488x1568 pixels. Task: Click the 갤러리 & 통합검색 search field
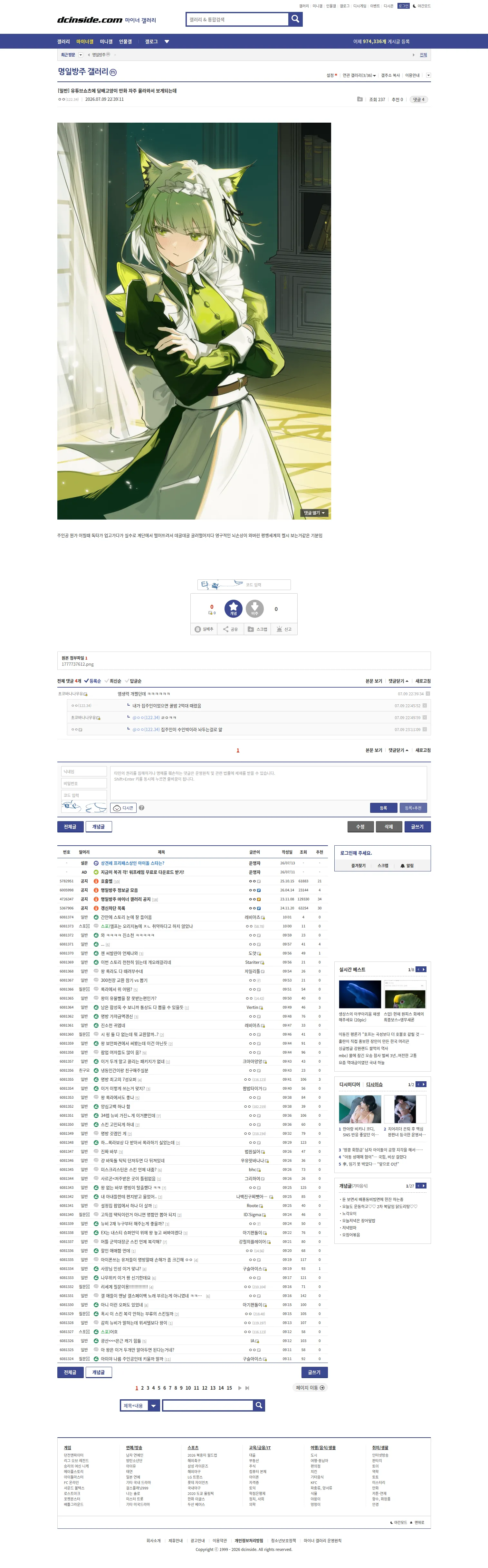(x=237, y=20)
